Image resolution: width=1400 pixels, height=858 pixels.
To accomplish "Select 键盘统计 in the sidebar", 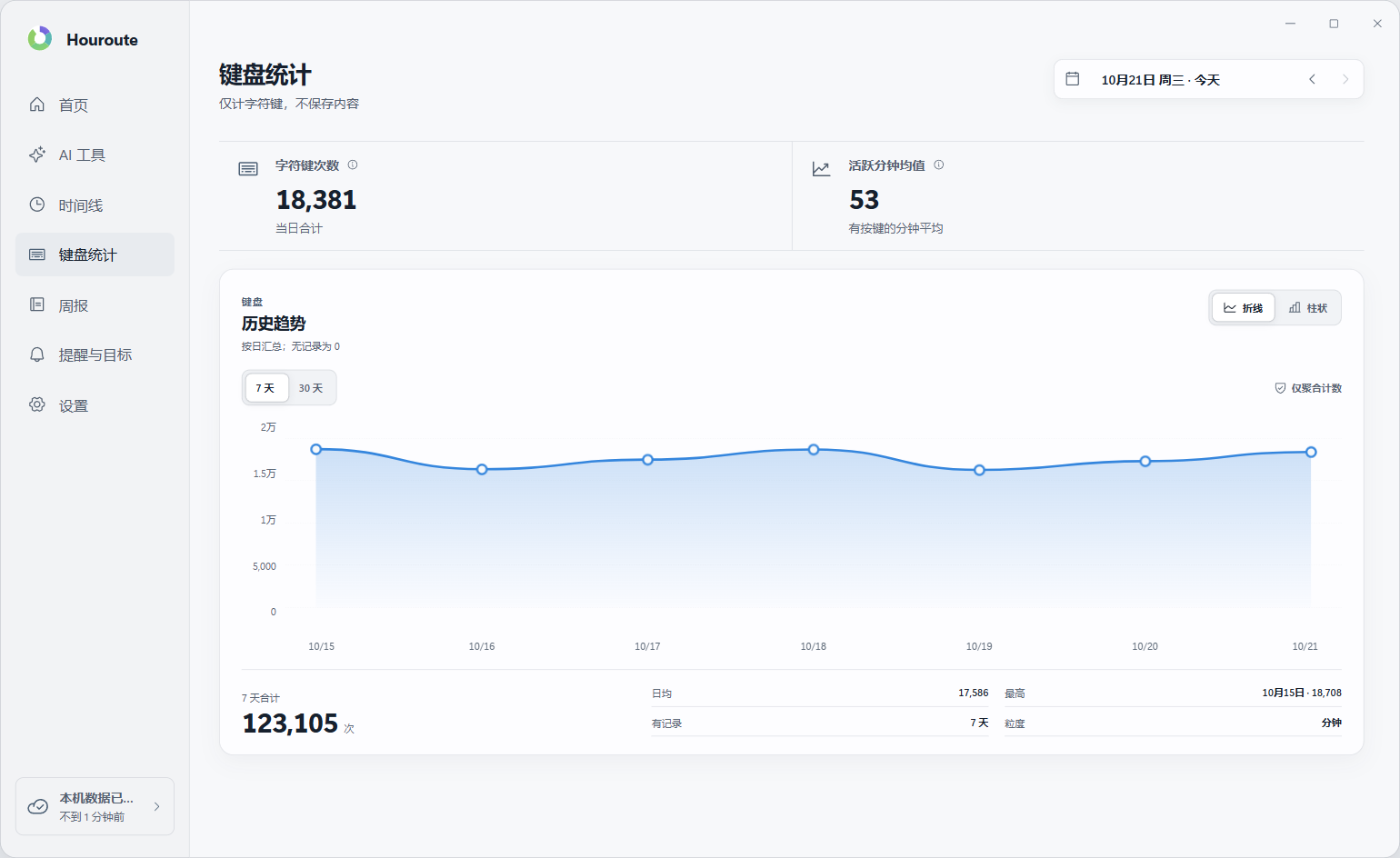I will pos(95,254).
